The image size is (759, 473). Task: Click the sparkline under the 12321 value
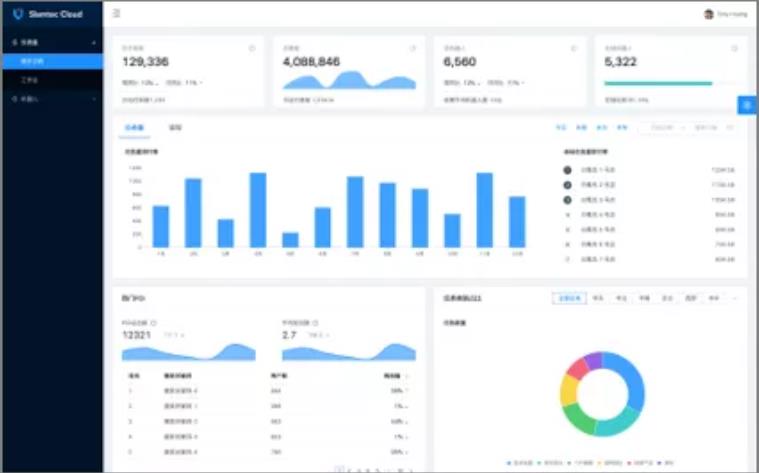click(x=188, y=352)
